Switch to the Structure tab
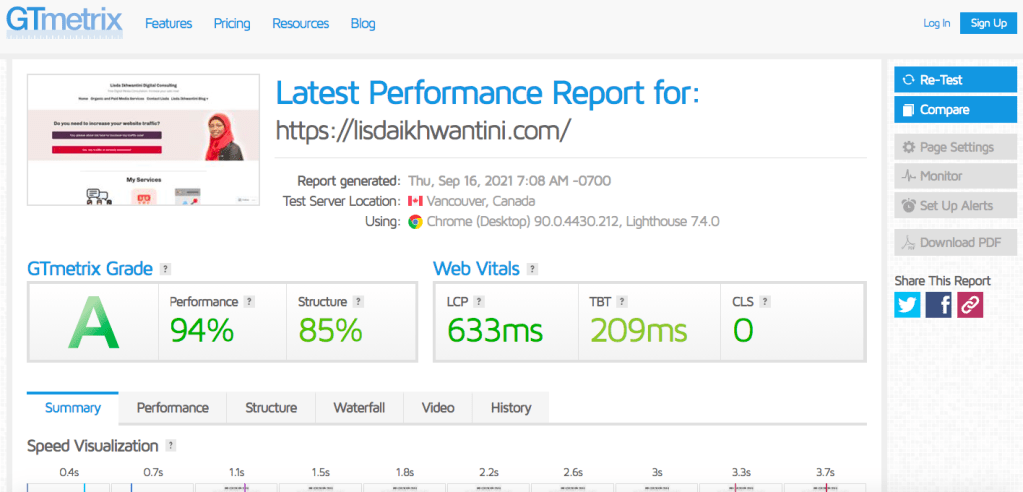 point(271,408)
